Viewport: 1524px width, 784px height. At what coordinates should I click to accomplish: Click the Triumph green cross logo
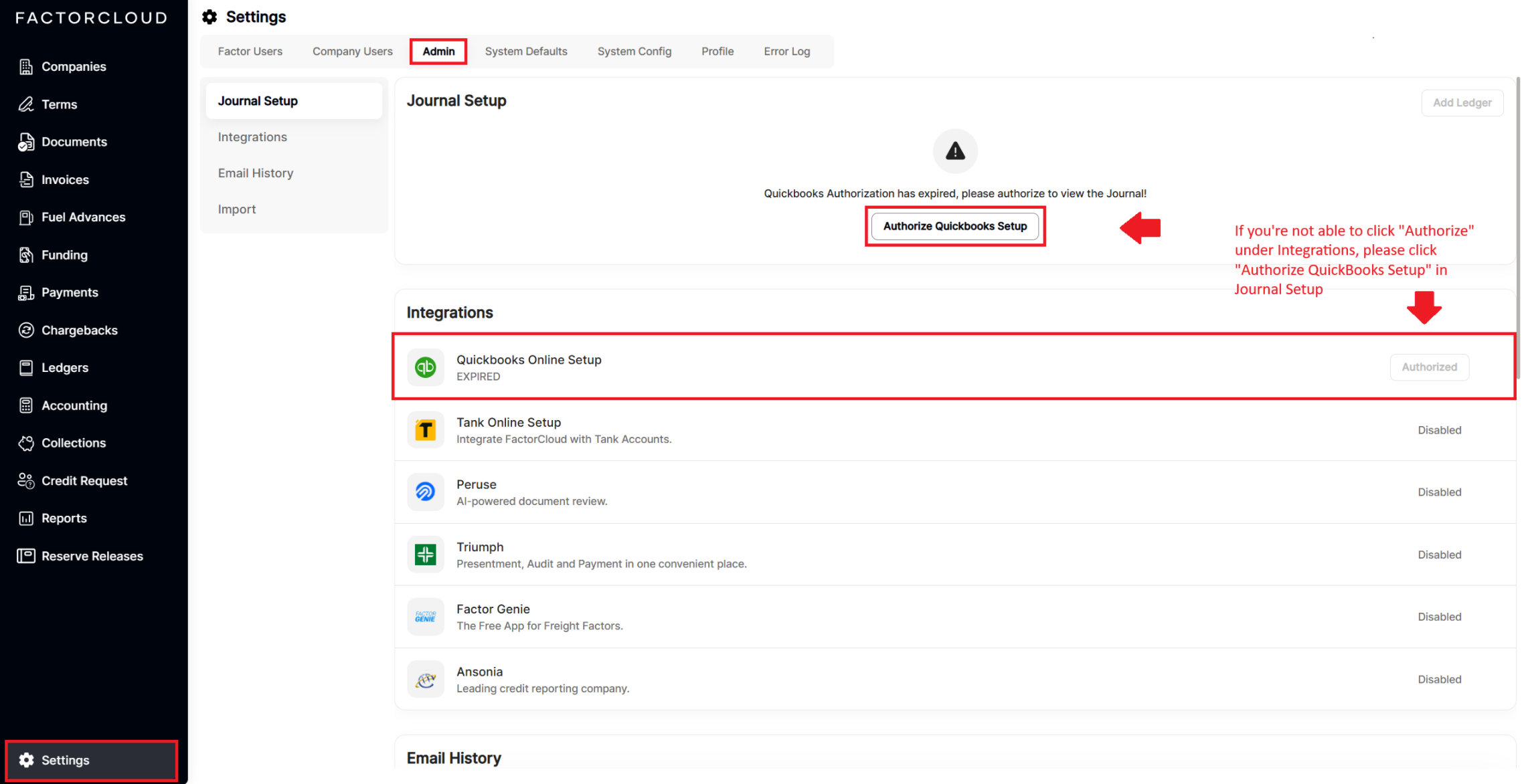425,555
